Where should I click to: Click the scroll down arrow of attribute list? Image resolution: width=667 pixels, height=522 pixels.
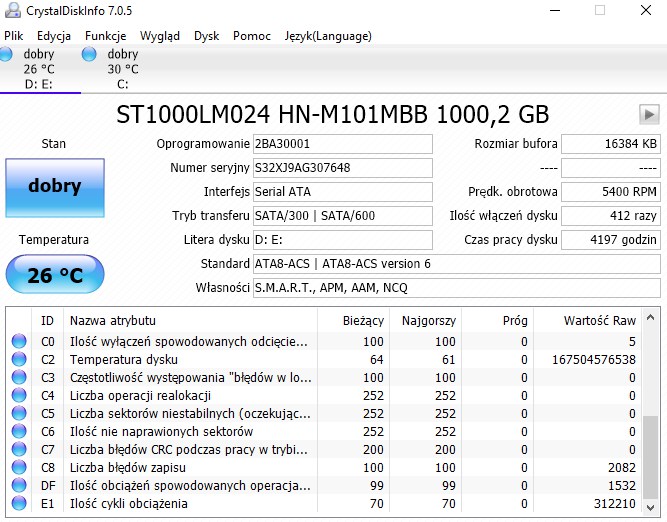point(650,507)
